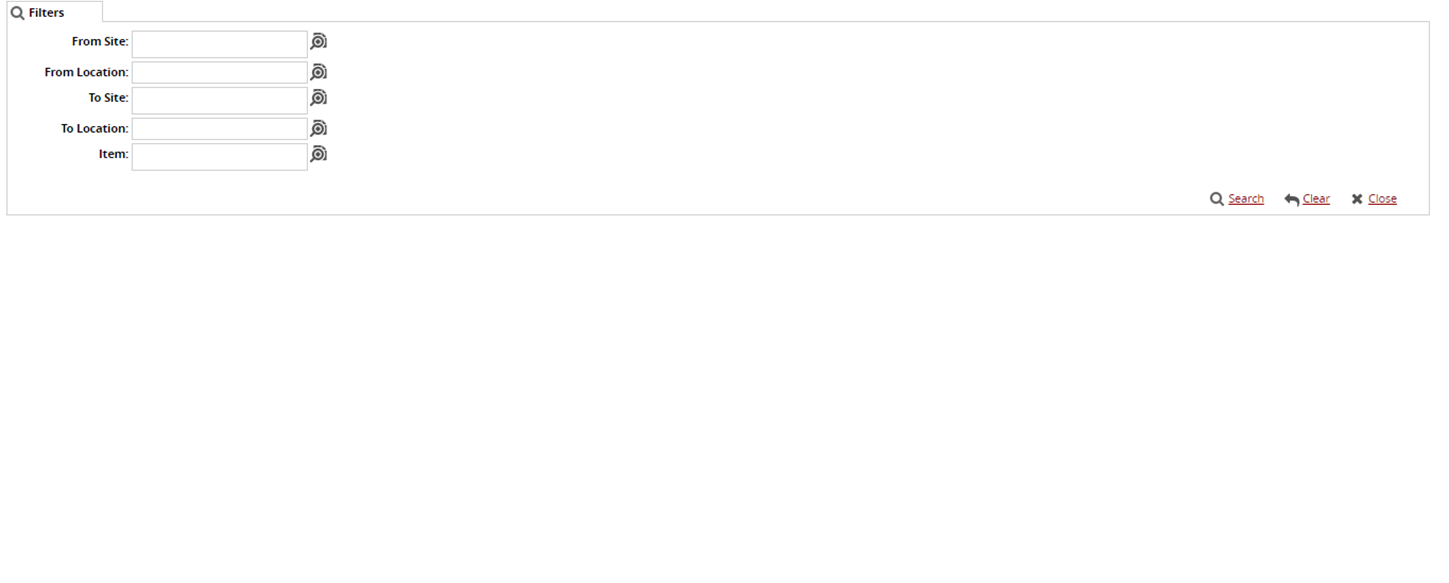1449x583 pixels.
Task: Click the magnifier icon on the Filters tab
Action: coord(17,13)
